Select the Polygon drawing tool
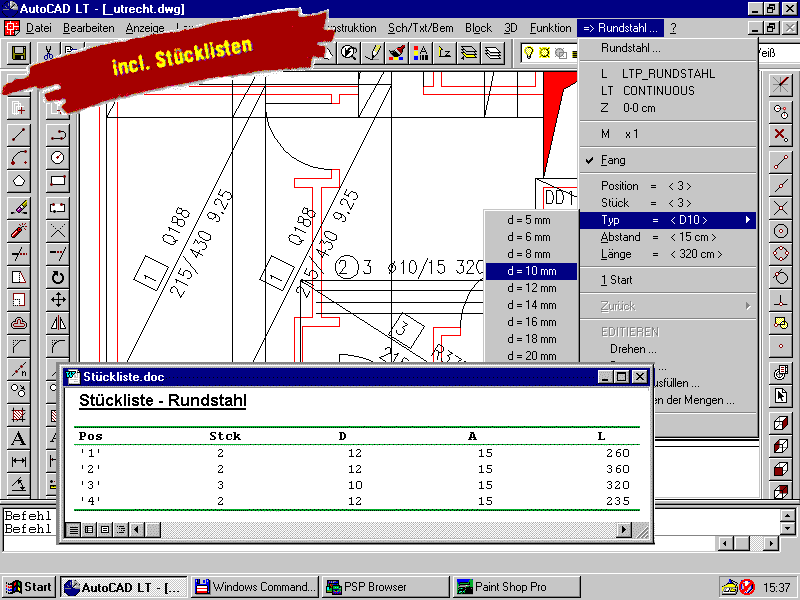 pyautogui.click(x=19, y=181)
